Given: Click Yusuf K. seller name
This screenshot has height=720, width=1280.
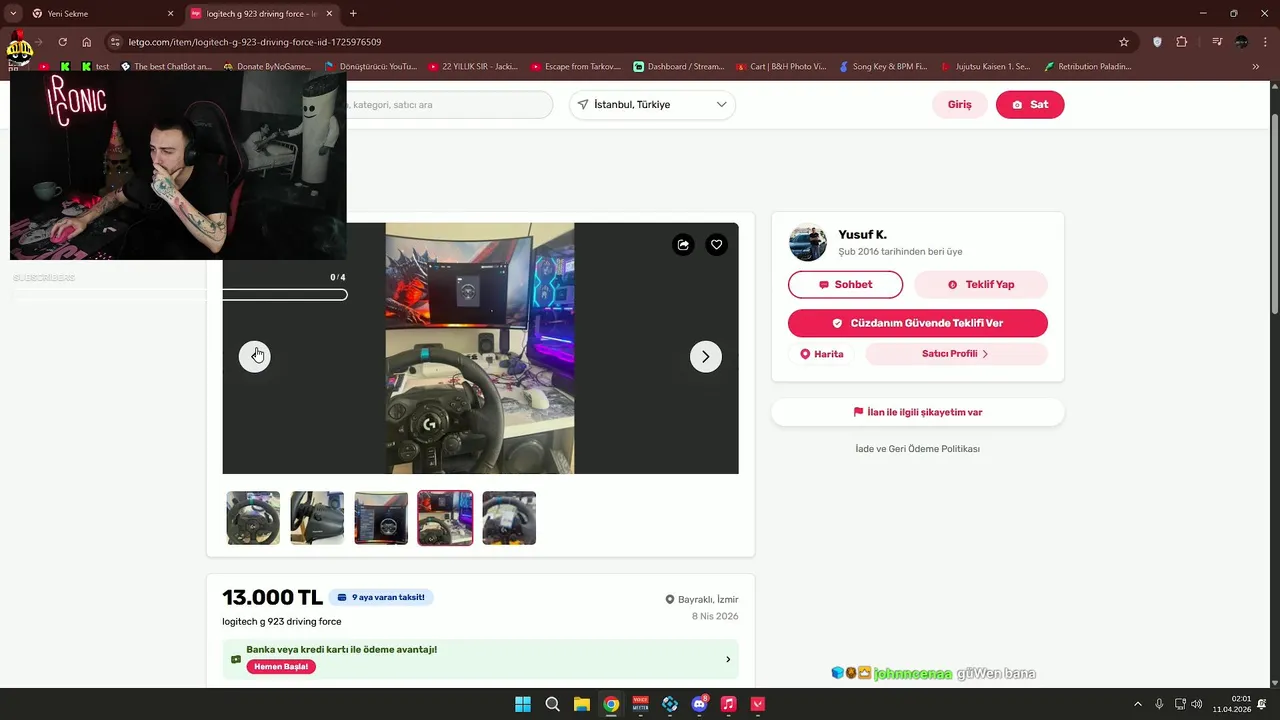Looking at the screenshot, I should [862, 235].
